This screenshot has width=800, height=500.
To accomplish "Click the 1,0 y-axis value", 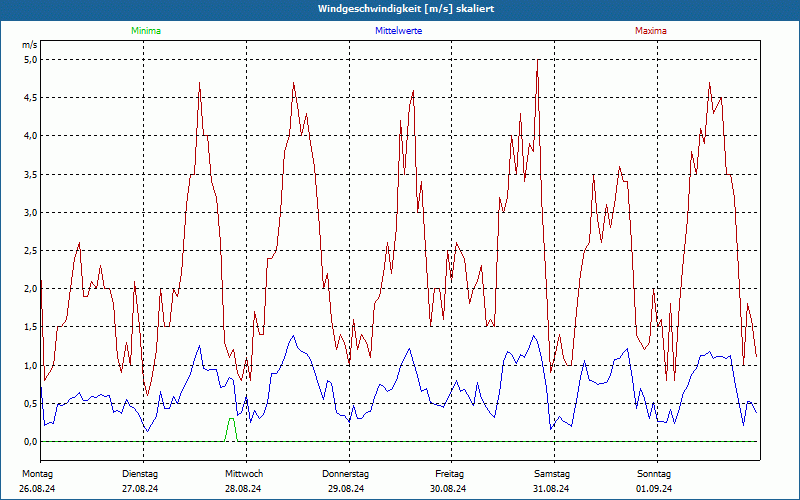I will [31, 365].
